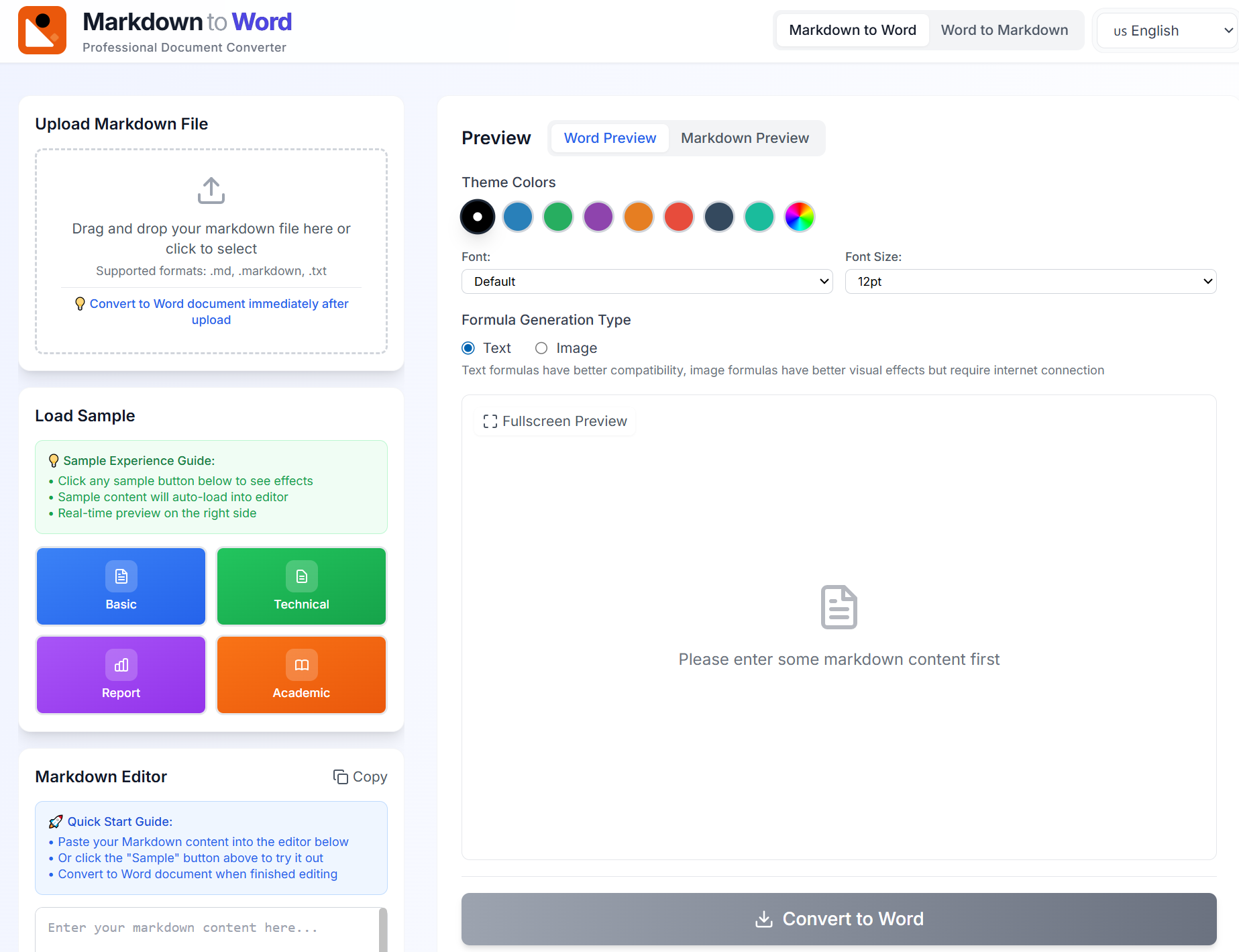The width and height of the screenshot is (1239, 952).
Task: Load the Academic sample
Action: tap(302, 675)
